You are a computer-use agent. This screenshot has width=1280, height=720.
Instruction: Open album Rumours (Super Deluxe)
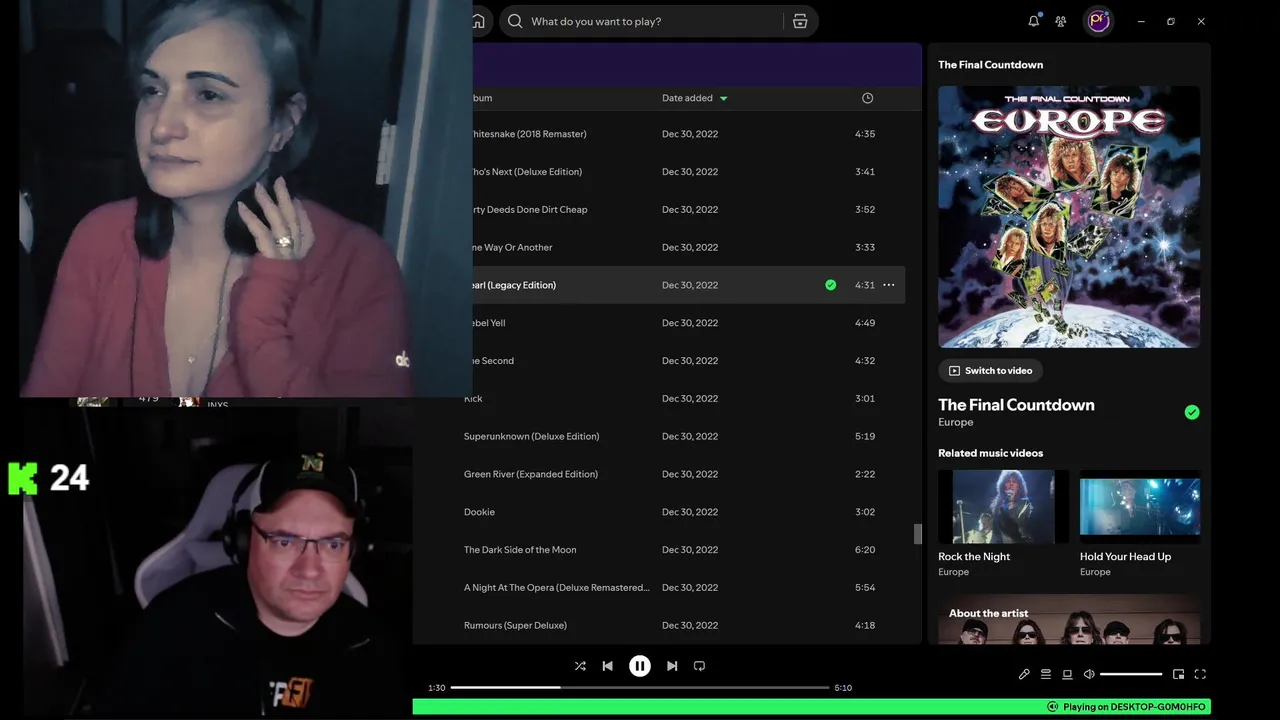515,626
